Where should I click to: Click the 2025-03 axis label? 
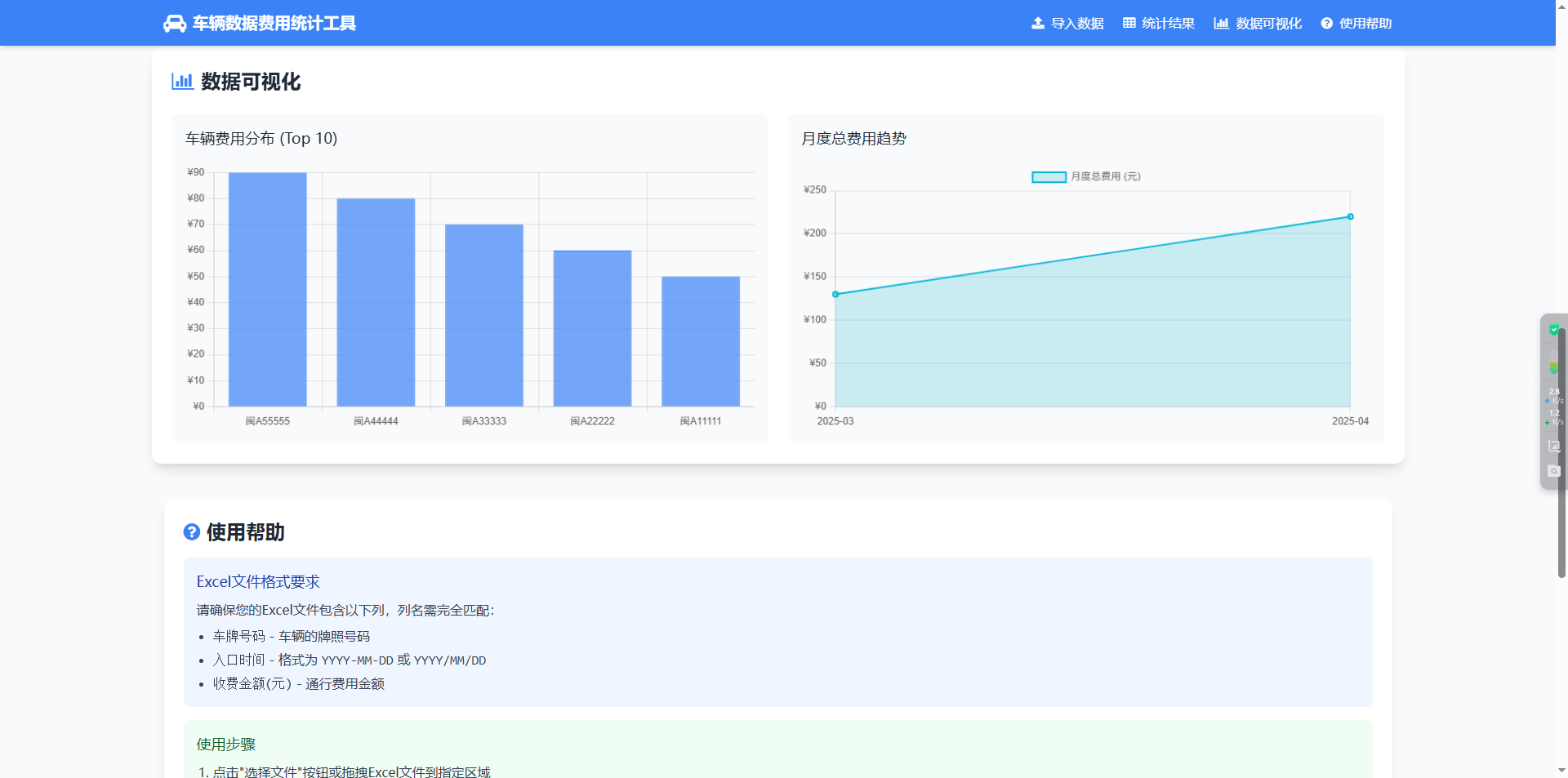pyautogui.click(x=835, y=421)
